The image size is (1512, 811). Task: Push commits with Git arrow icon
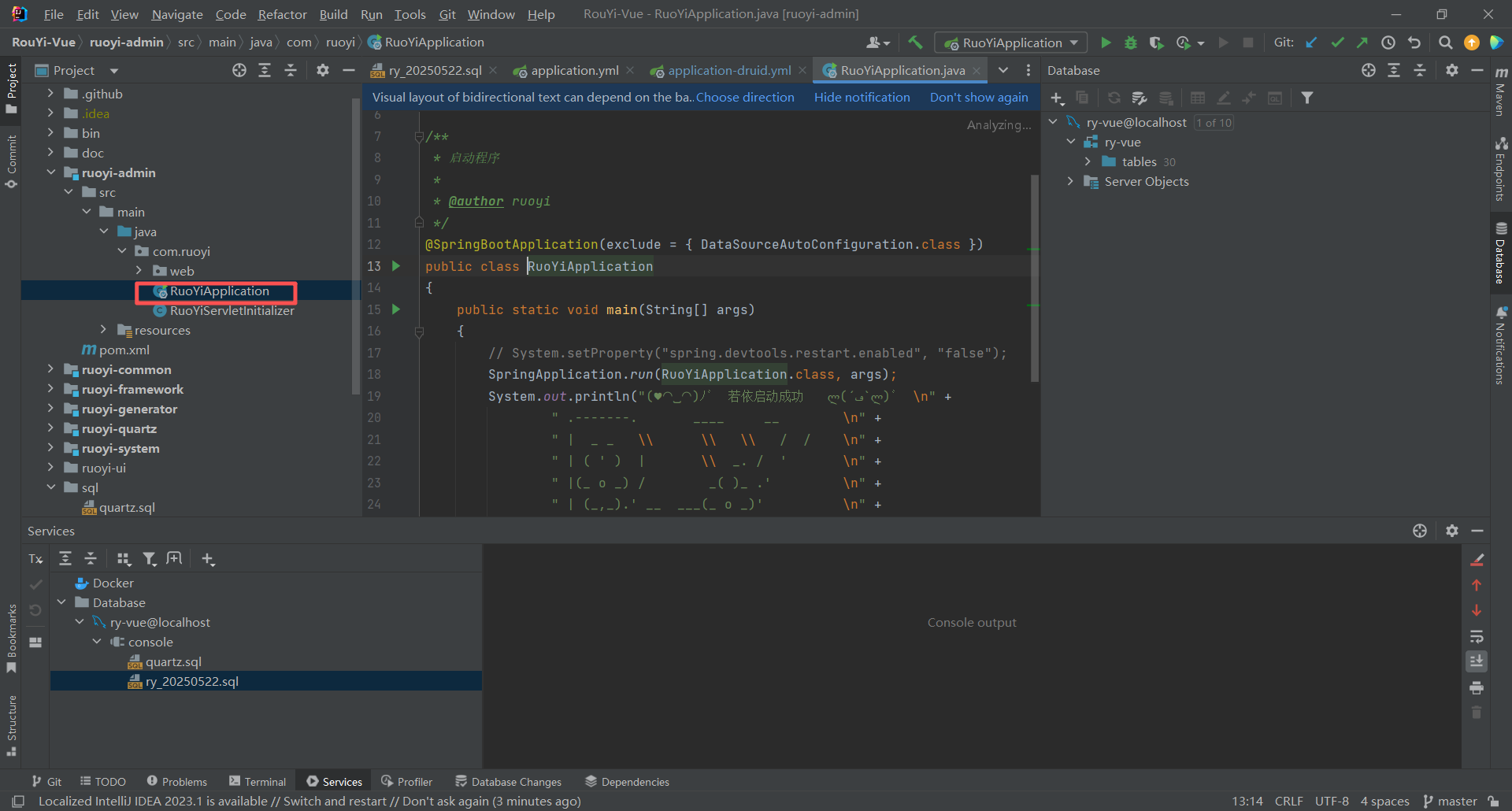(x=1362, y=43)
